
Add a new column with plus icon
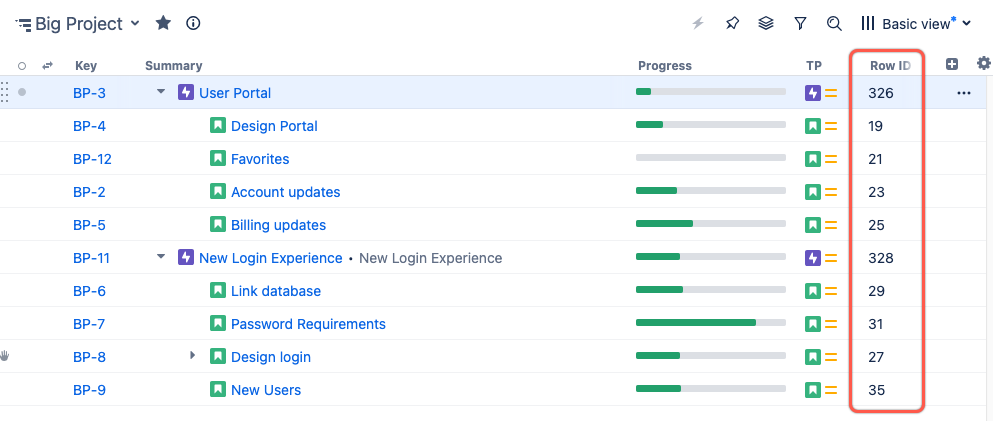coord(952,65)
